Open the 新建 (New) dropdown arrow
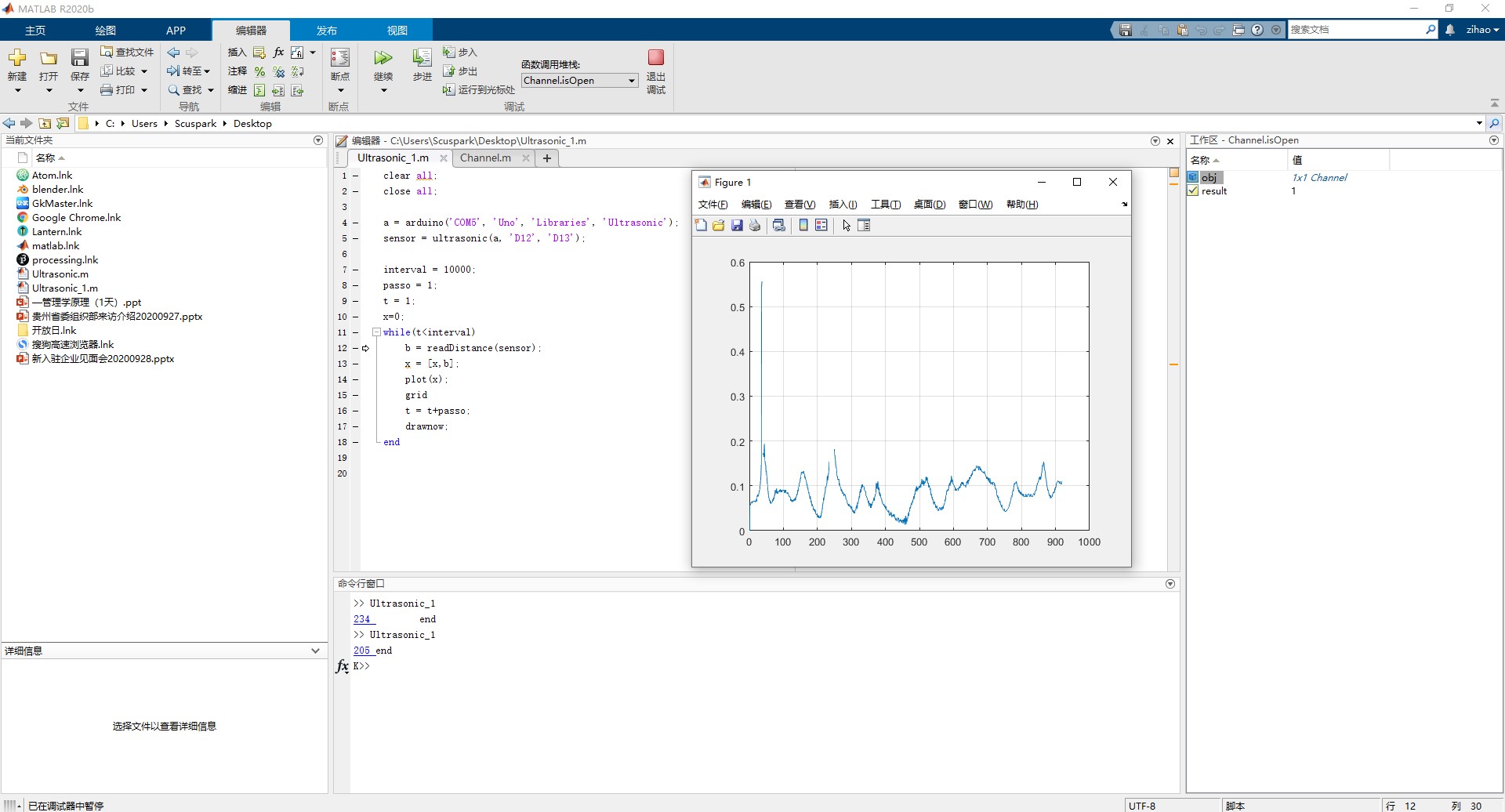This screenshot has width=1505, height=812. pyautogui.click(x=17, y=90)
